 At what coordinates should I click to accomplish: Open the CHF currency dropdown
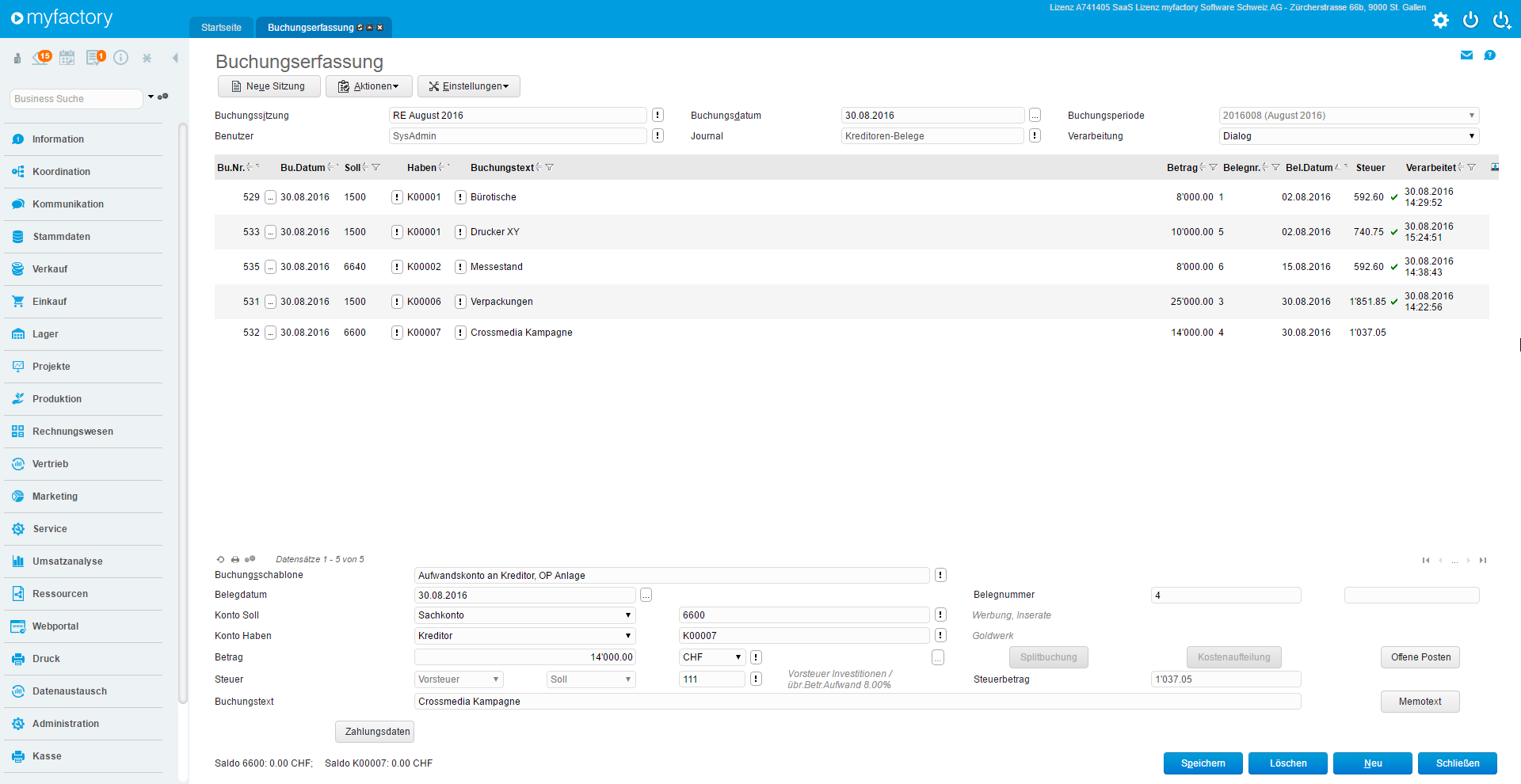coord(711,657)
